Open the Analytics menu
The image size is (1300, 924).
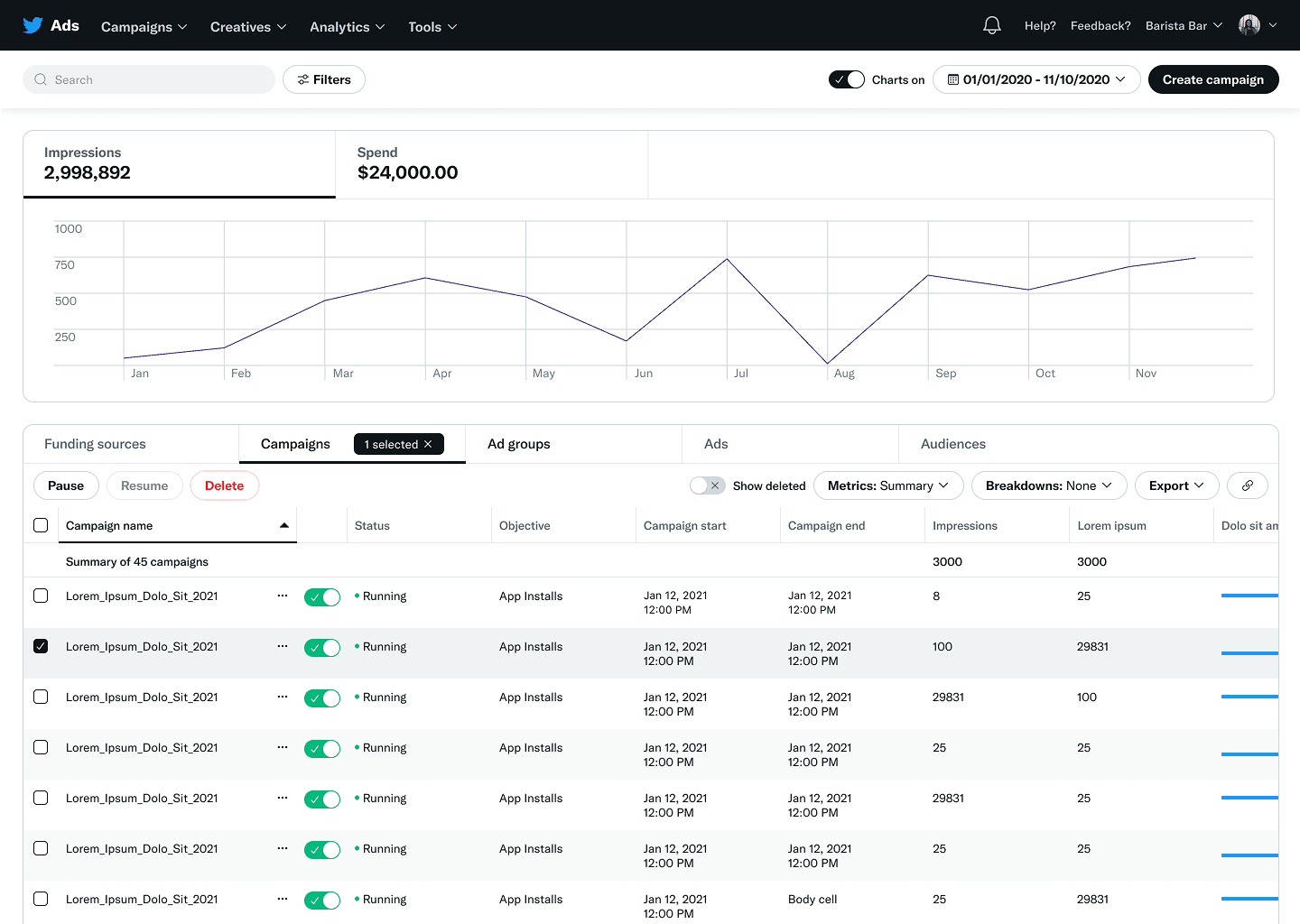(x=347, y=26)
